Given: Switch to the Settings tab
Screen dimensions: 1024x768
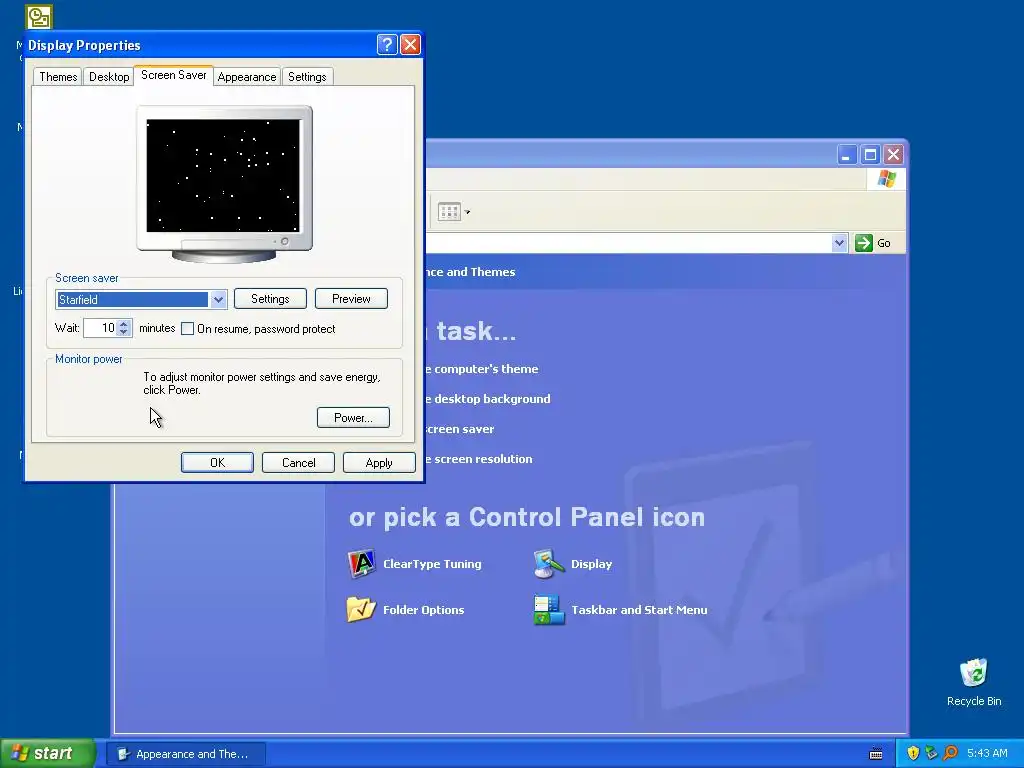Looking at the screenshot, I should 307,76.
